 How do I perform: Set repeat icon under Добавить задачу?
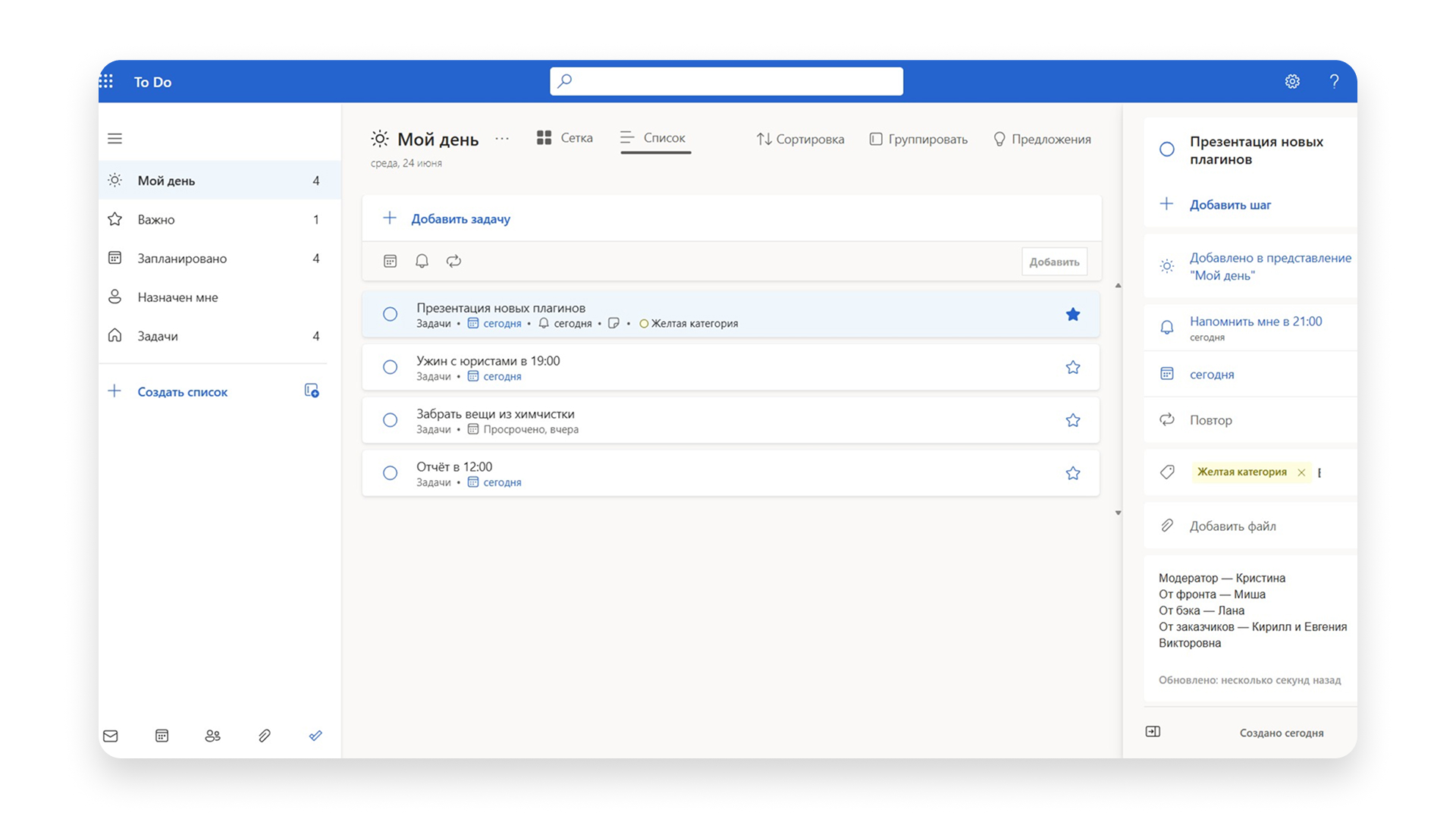click(453, 261)
